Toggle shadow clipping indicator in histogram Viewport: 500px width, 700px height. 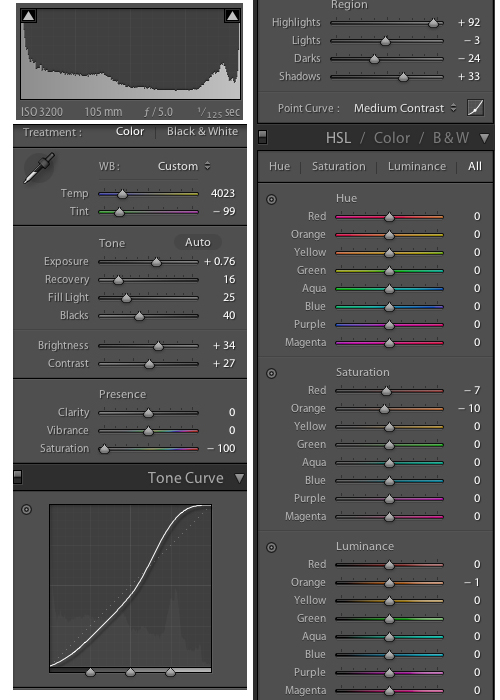pos(29,16)
